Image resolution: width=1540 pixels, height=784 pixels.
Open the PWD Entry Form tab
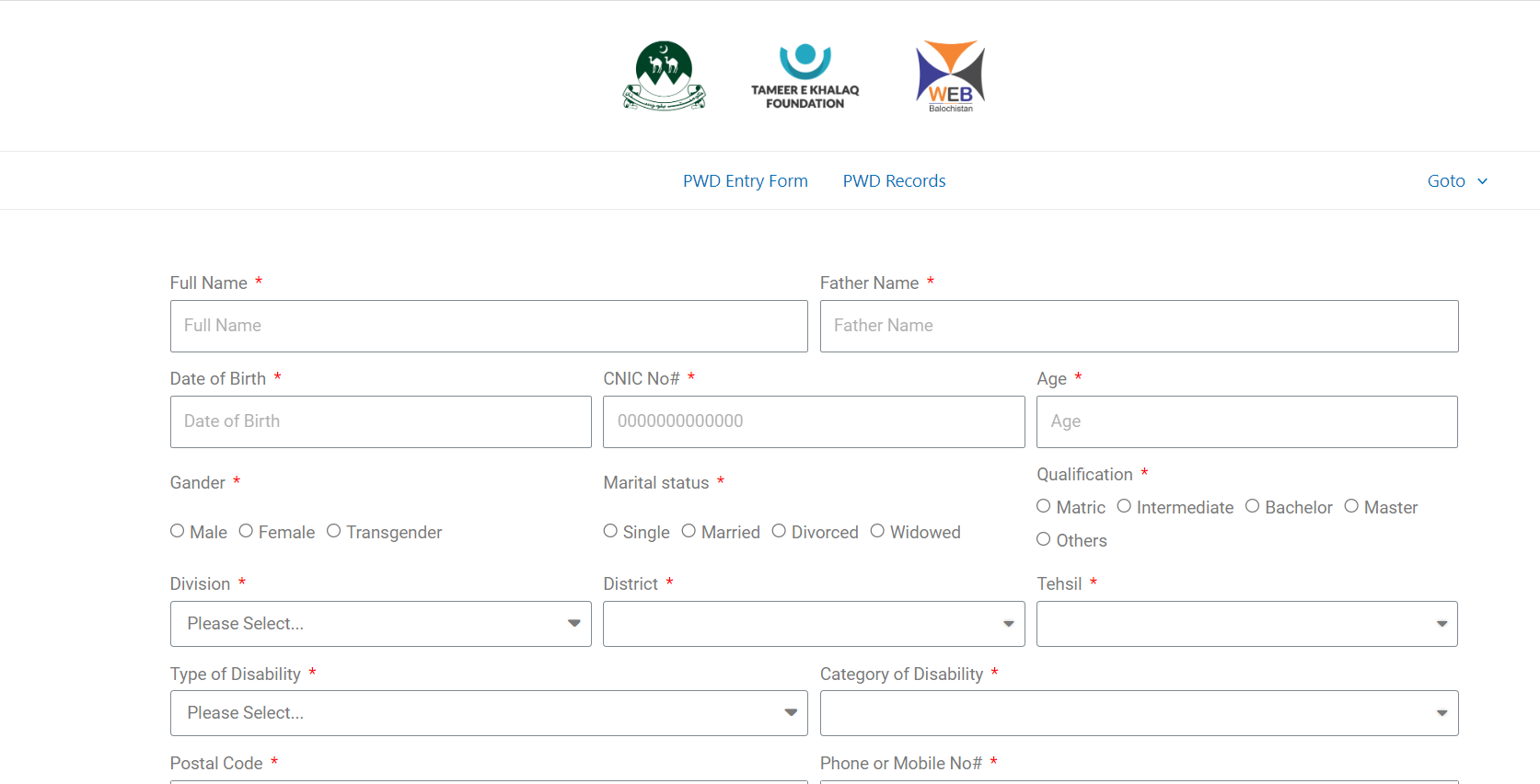tap(745, 181)
